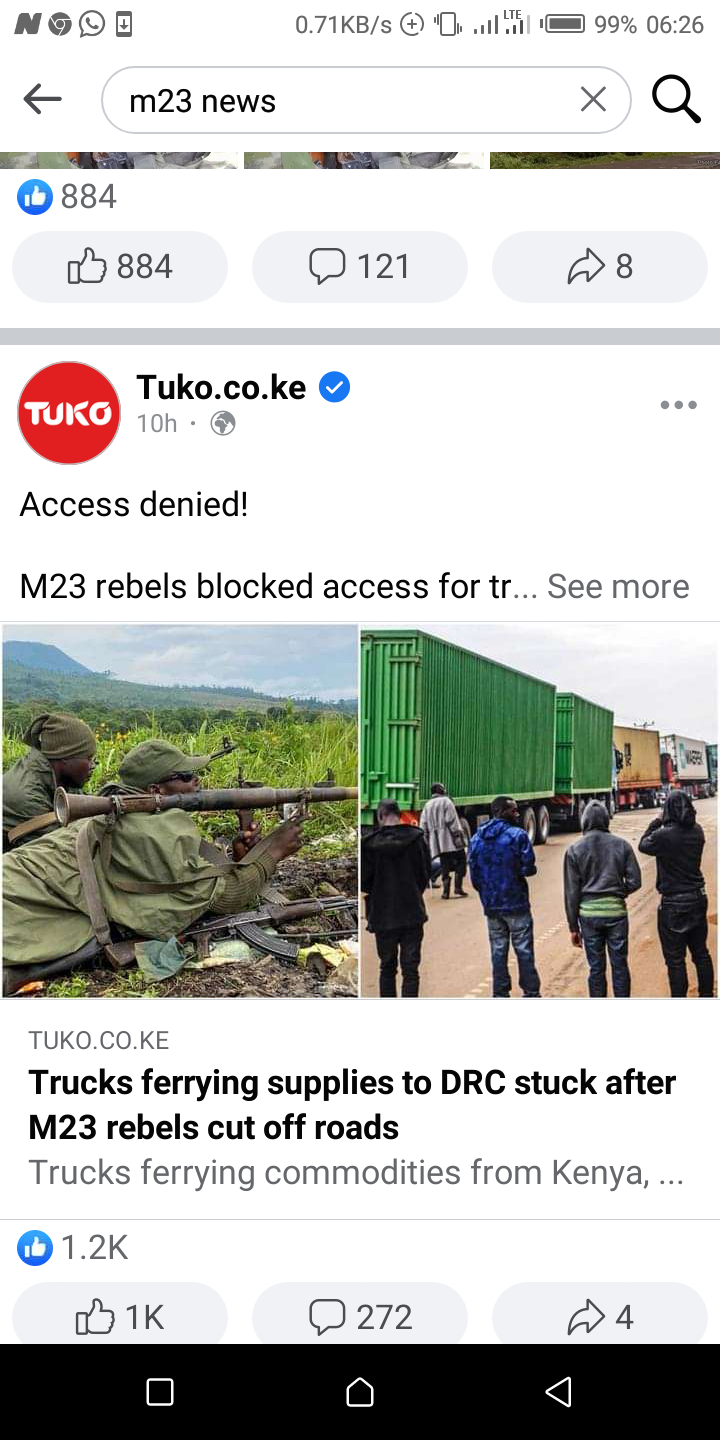Share the post with 8 shares
This screenshot has width=720, height=1440.
600,266
